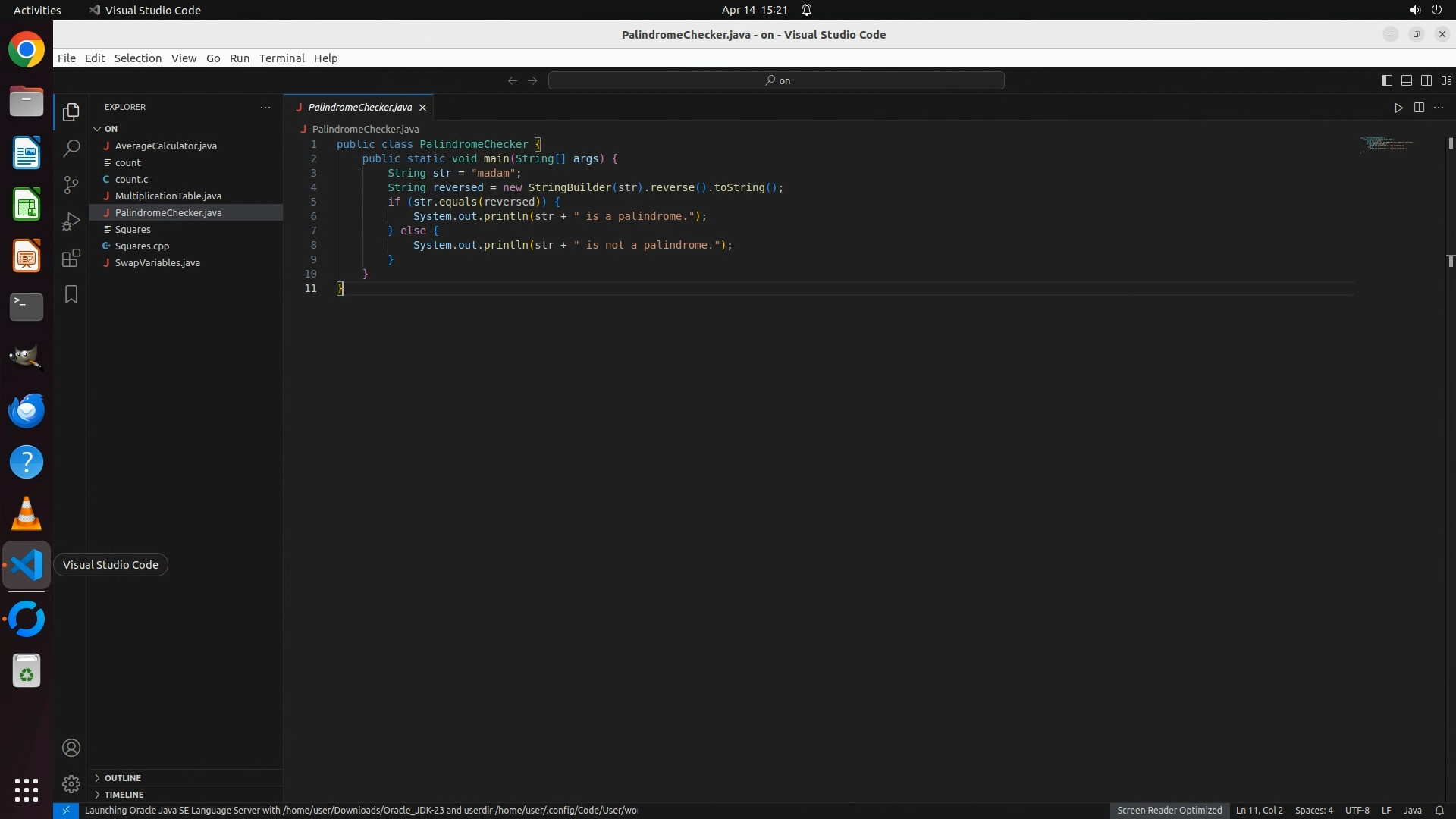Toggle the primary side bar visibility
1456x819 pixels.
1386,80
